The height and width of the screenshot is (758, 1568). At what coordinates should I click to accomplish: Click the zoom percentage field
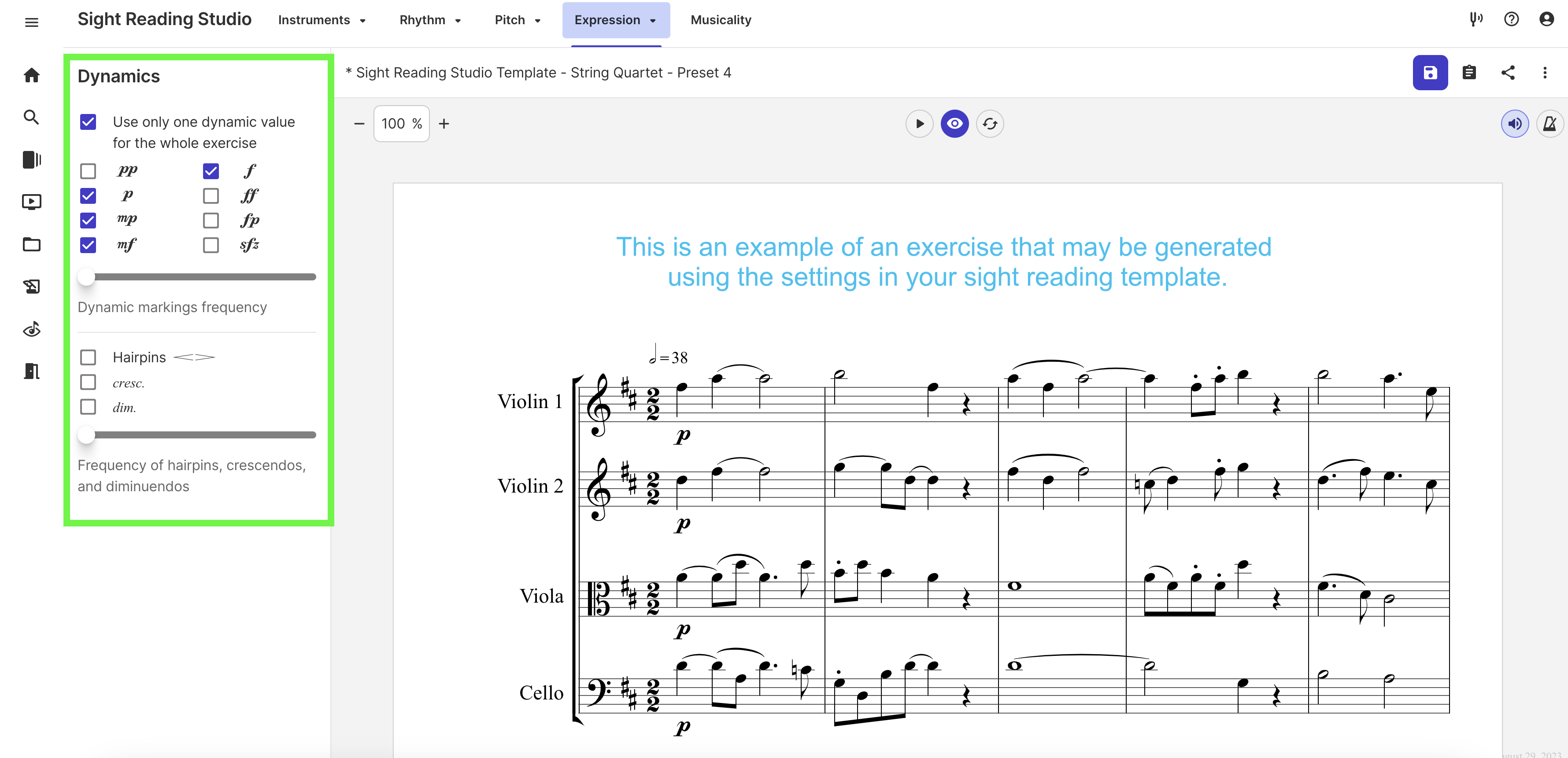(402, 124)
